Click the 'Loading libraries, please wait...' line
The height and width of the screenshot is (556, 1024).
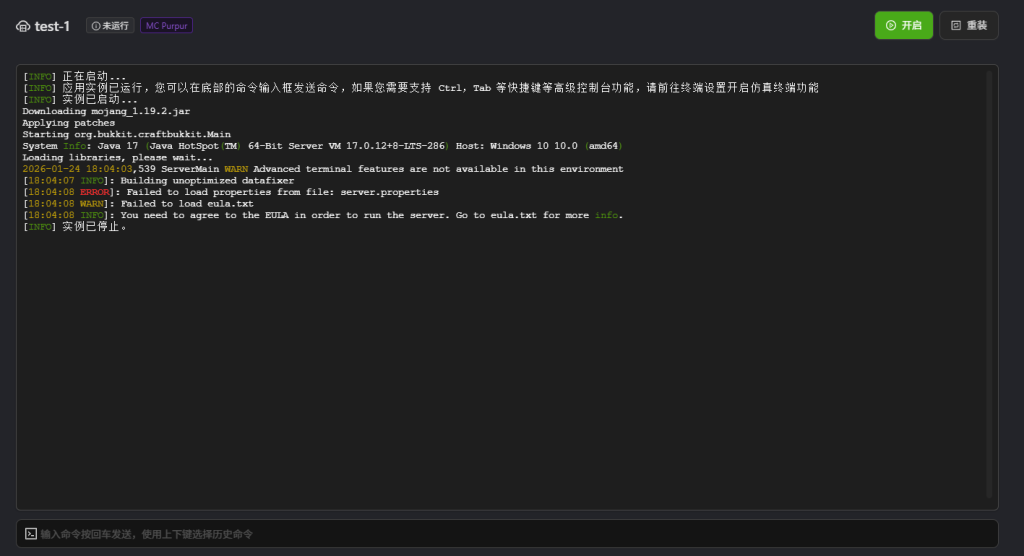pyautogui.click(x=117, y=157)
